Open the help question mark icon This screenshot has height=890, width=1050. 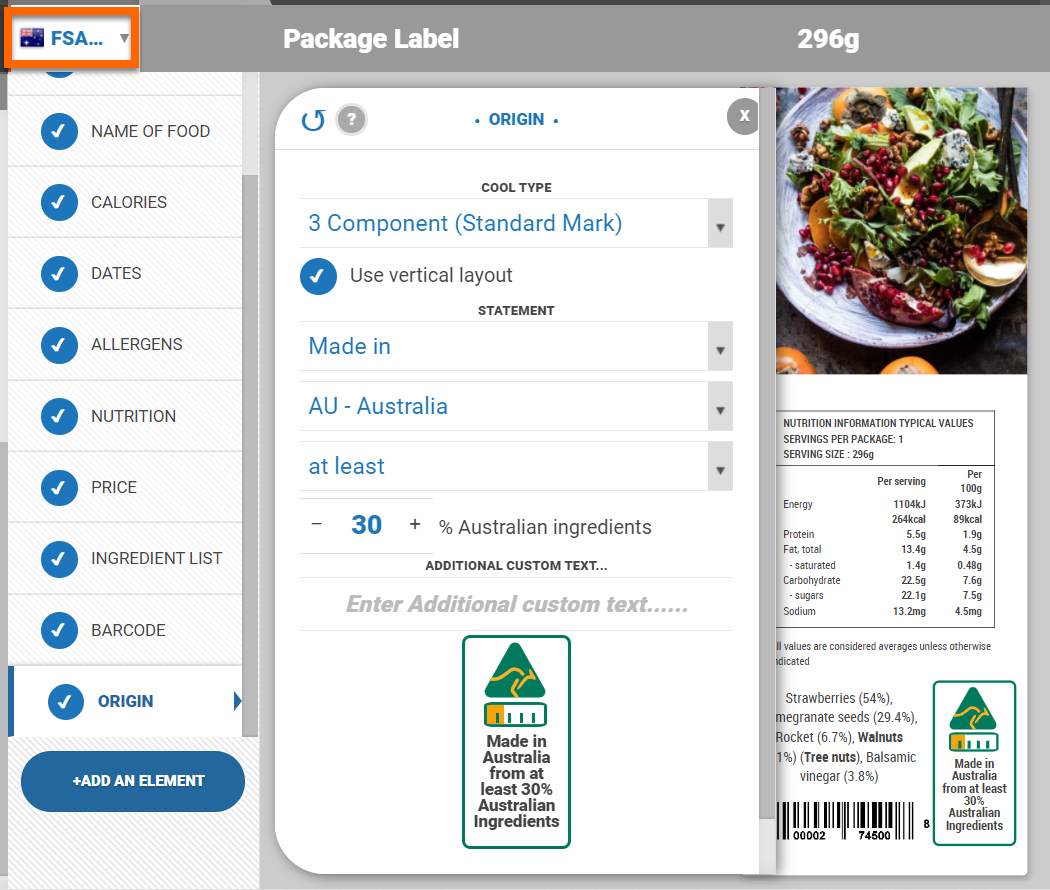click(351, 120)
